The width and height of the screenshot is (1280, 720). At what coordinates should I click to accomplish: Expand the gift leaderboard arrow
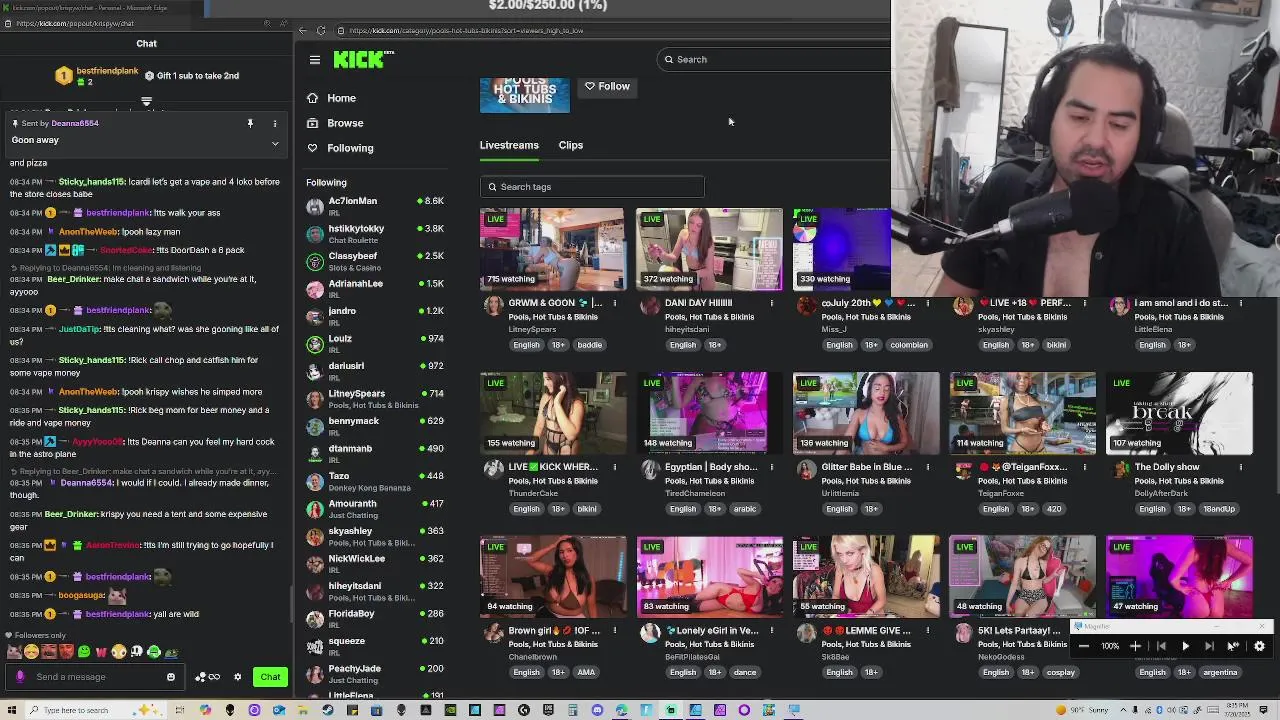click(x=146, y=102)
